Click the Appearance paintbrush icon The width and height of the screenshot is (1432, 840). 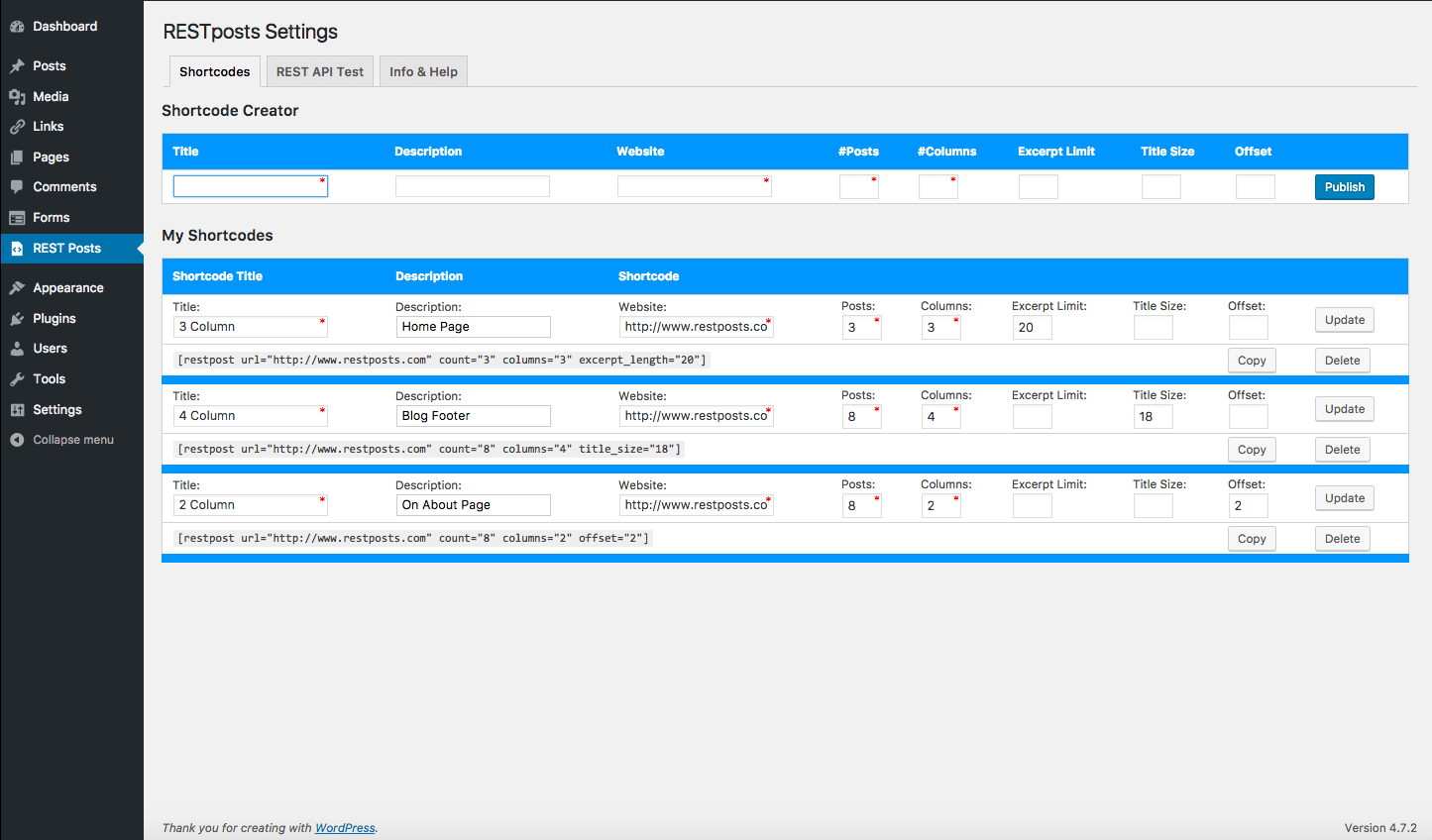[x=17, y=288]
